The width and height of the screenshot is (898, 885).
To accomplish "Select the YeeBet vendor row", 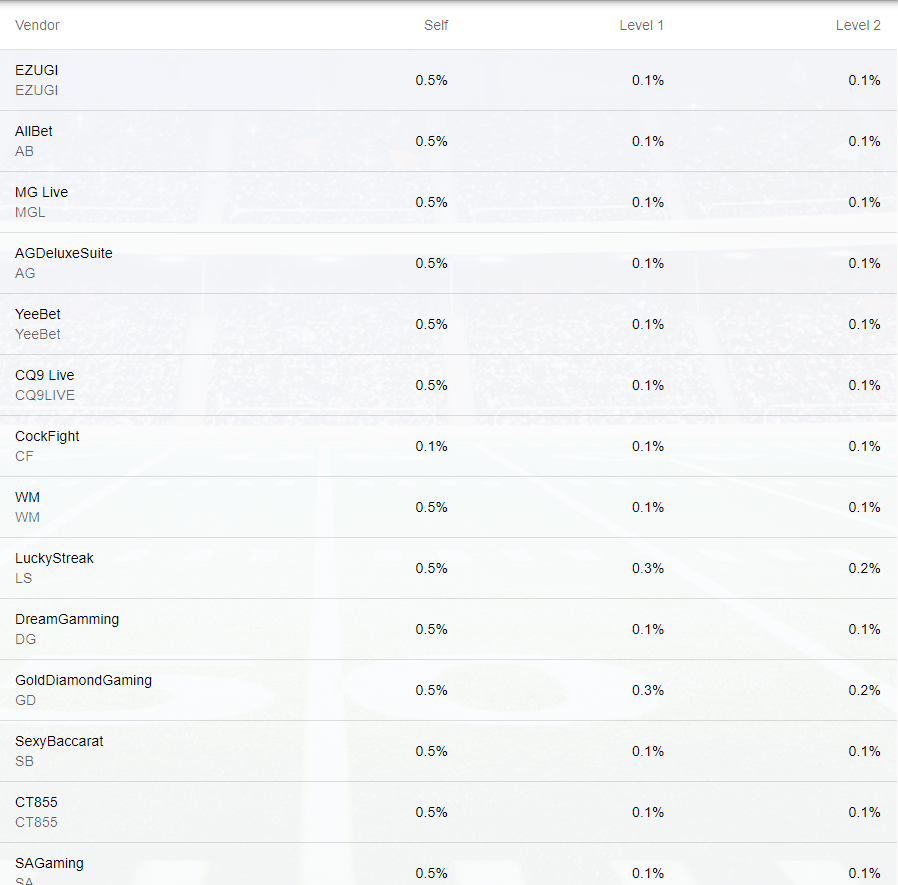I will coord(38,314).
